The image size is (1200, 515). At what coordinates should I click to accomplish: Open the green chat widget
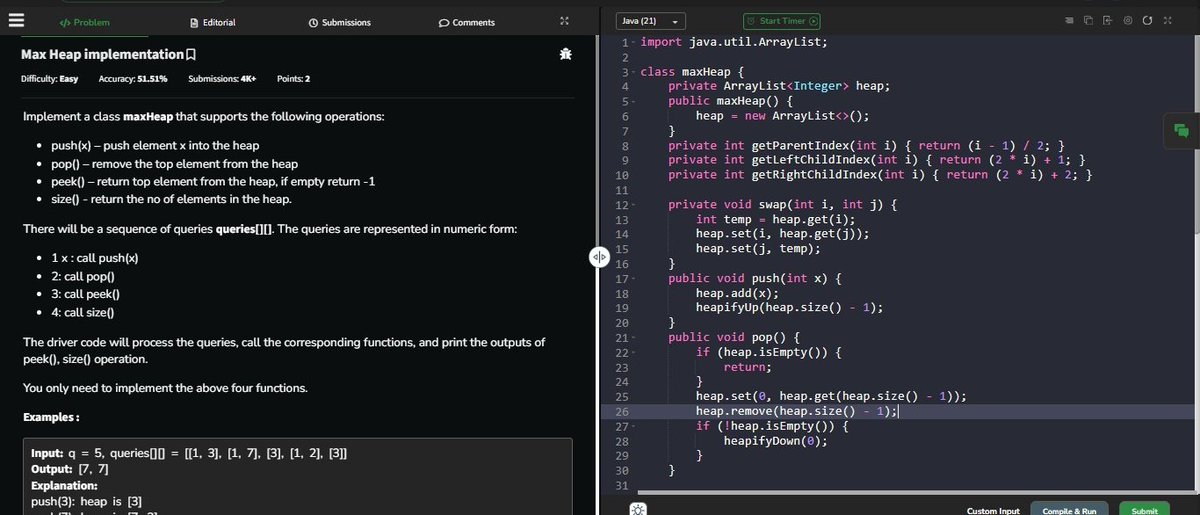1181,130
